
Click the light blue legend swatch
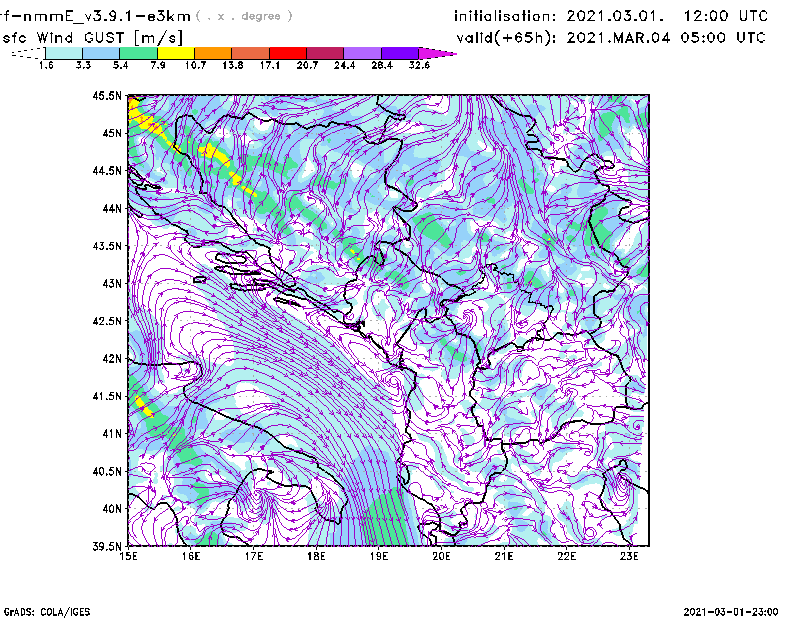(101, 53)
